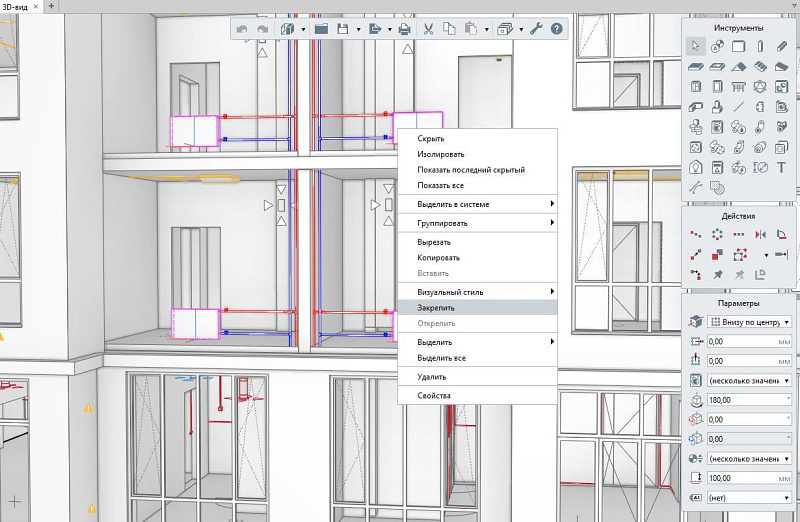Select the Text tool (T) in Инструменты
This screenshot has width=800, height=522.
click(x=781, y=166)
